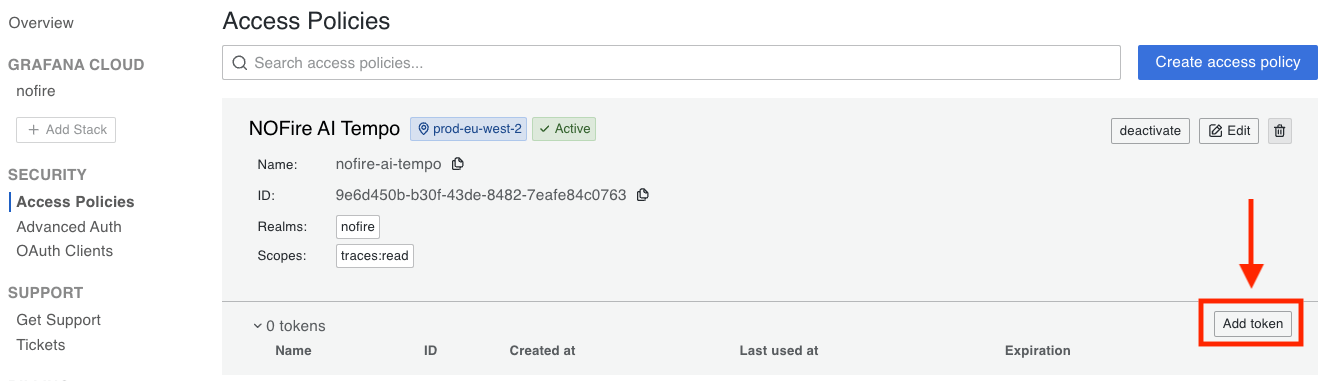Delete the NOFire AI Tempo policy
1332x381 pixels.
pyautogui.click(x=1280, y=131)
